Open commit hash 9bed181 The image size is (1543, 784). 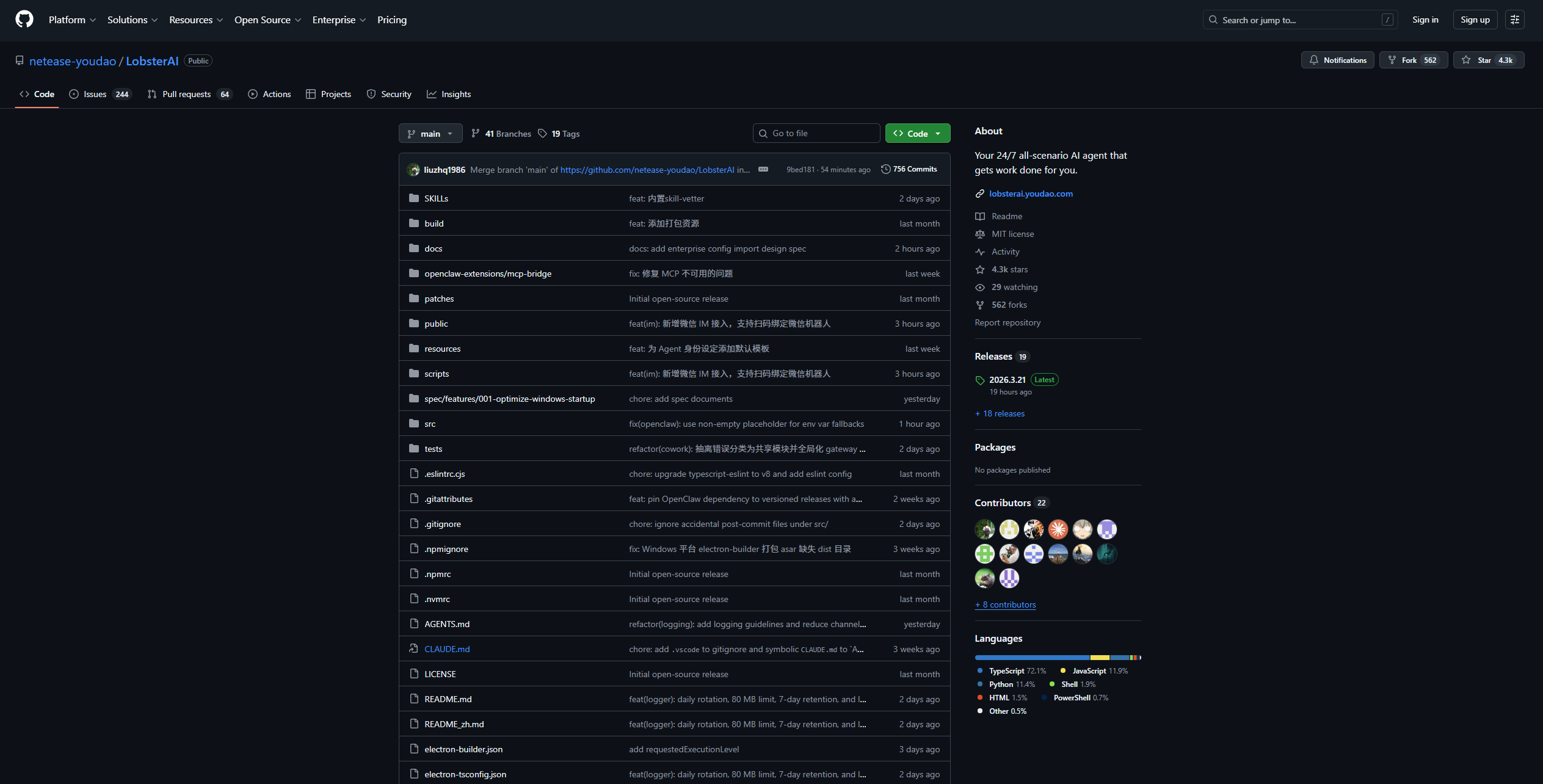[x=801, y=170]
